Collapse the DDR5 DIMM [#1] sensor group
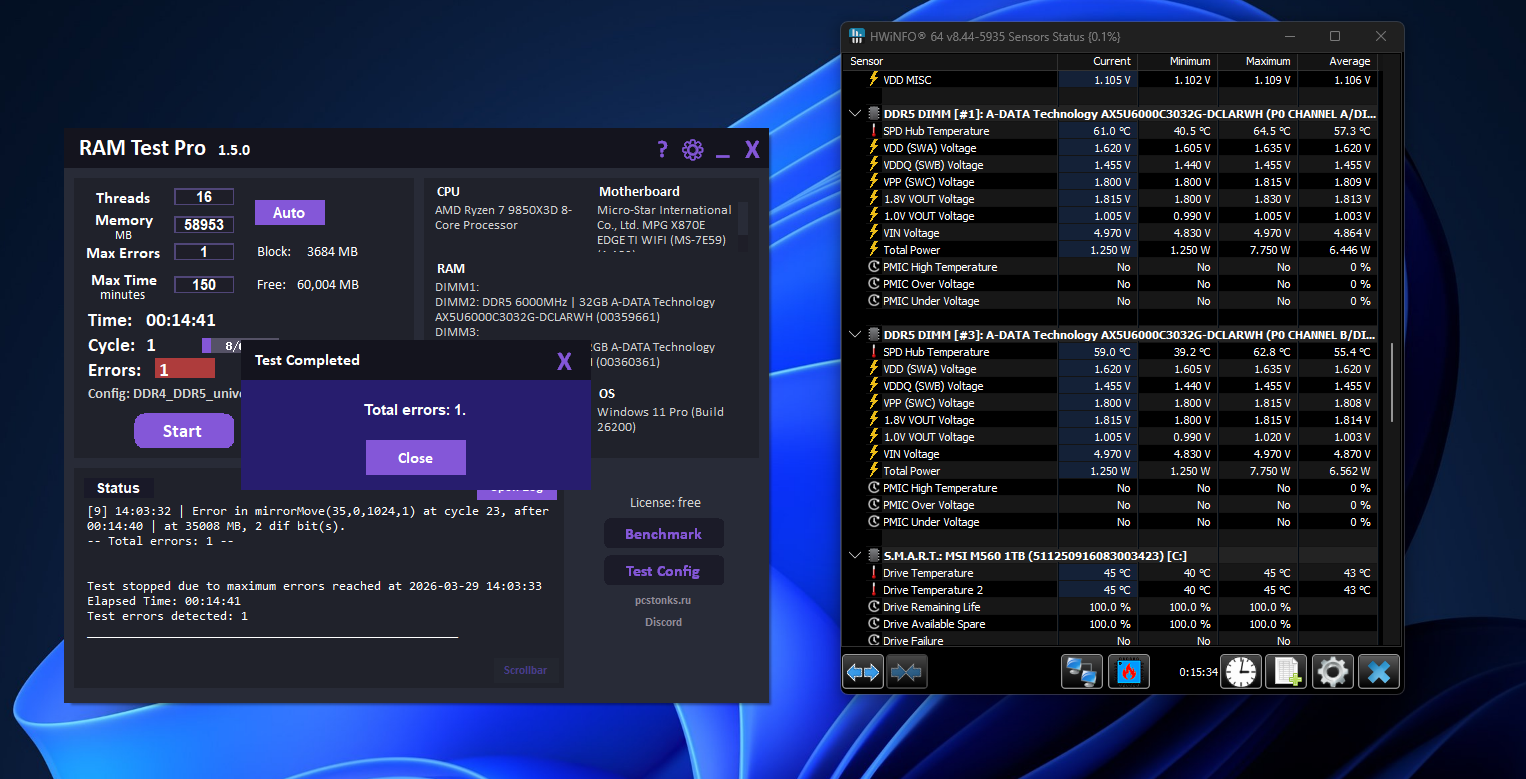Viewport: 1526px width, 779px height. click(x=855, y=114)
